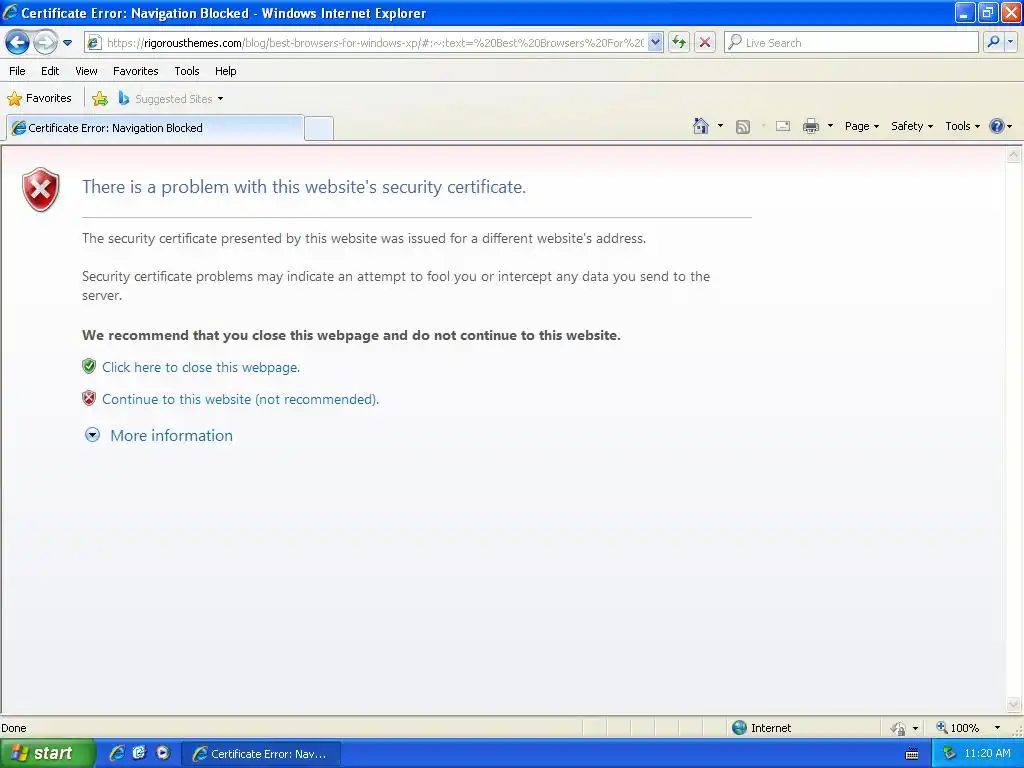1024x768 pixels.
Task: Launch Internet Explorer from Quick Launch
Action: coord(117,753)
